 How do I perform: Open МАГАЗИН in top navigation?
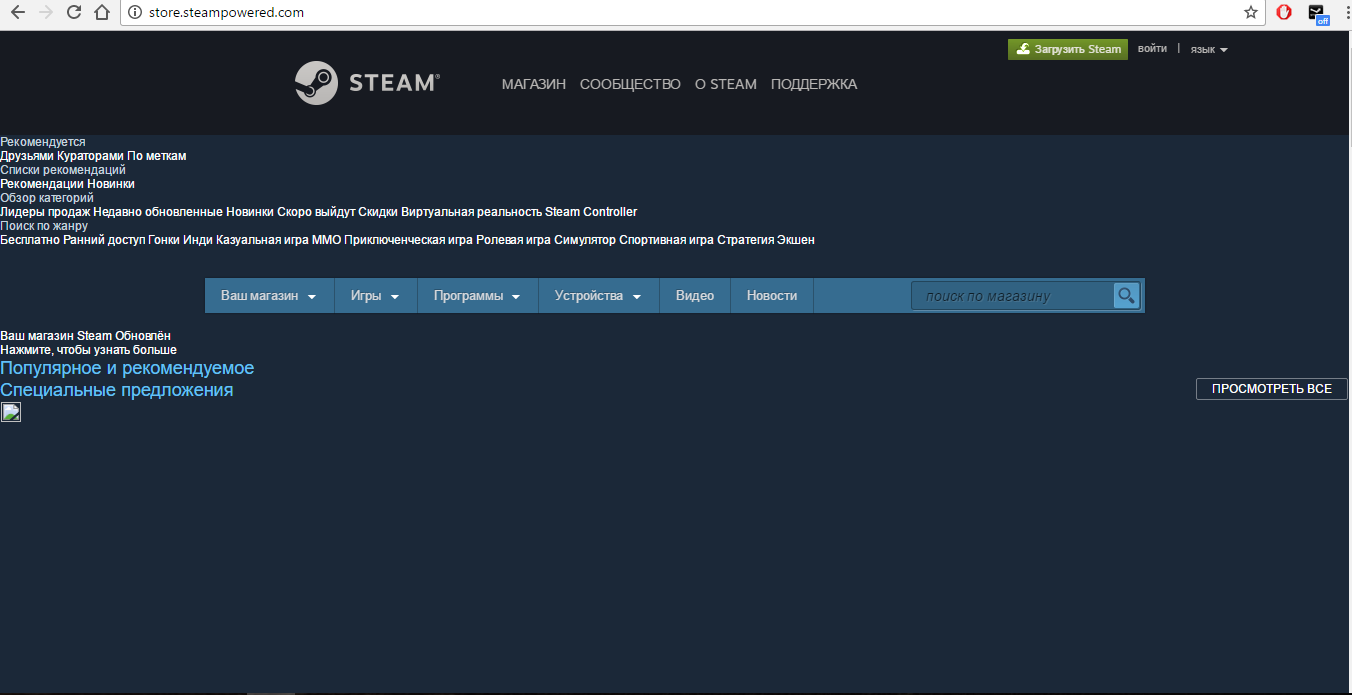[x=534, y=84]
